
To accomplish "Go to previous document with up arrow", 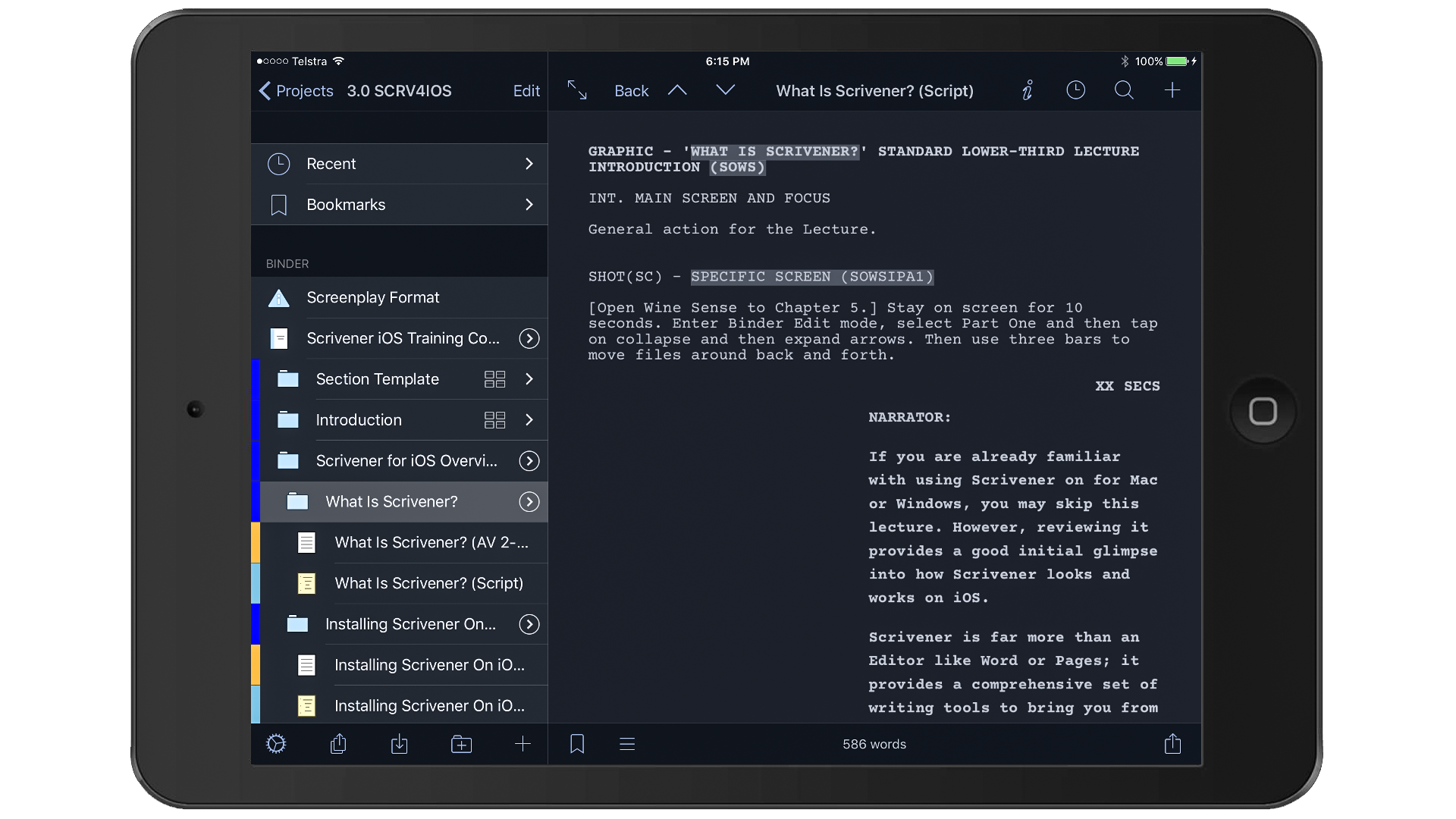I will 677,90.
